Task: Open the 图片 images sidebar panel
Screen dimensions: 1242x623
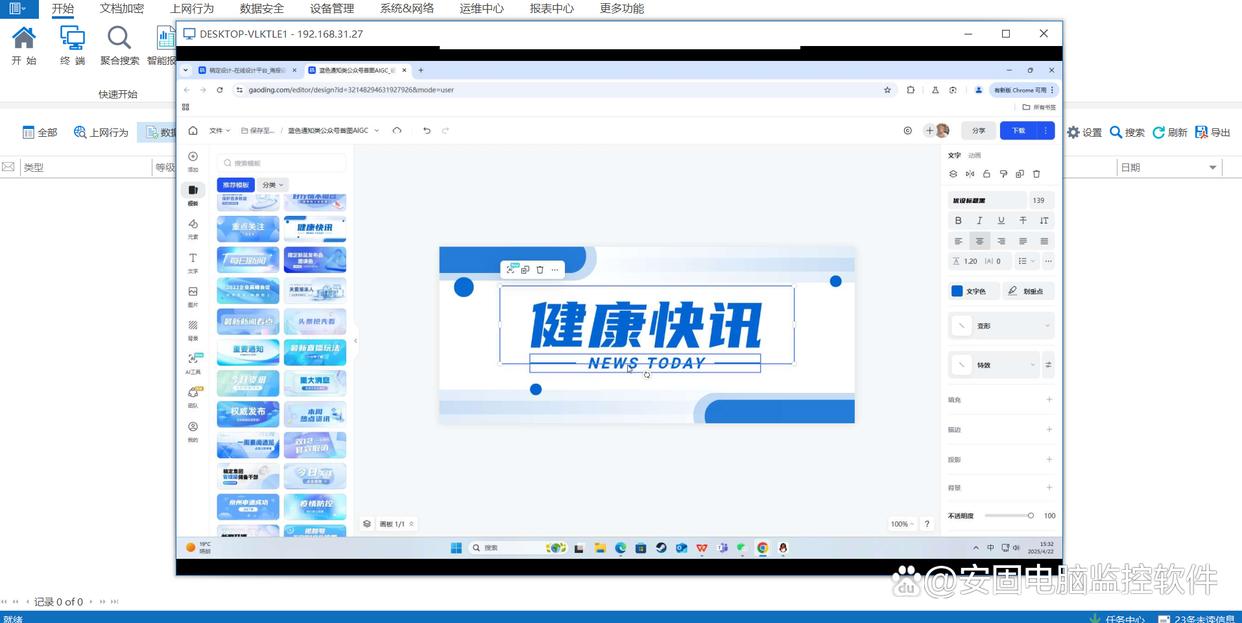Action: point(193,296)
